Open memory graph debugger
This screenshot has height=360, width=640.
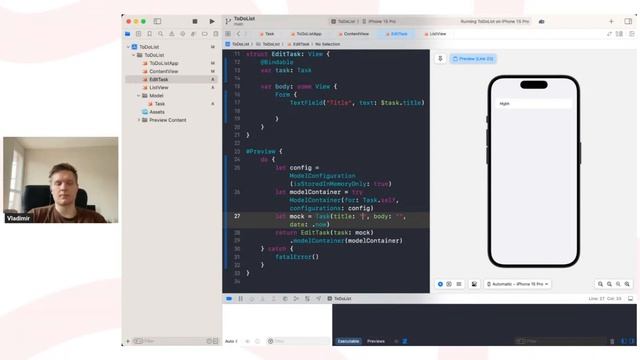[x=296, y=299]
